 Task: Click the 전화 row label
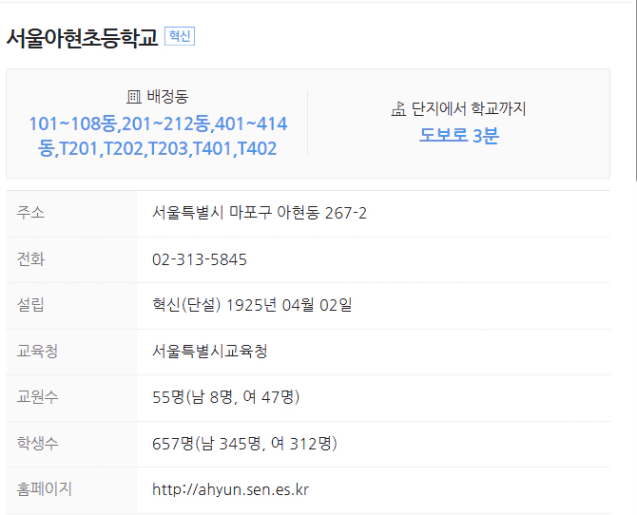click(x=30, y=259)
